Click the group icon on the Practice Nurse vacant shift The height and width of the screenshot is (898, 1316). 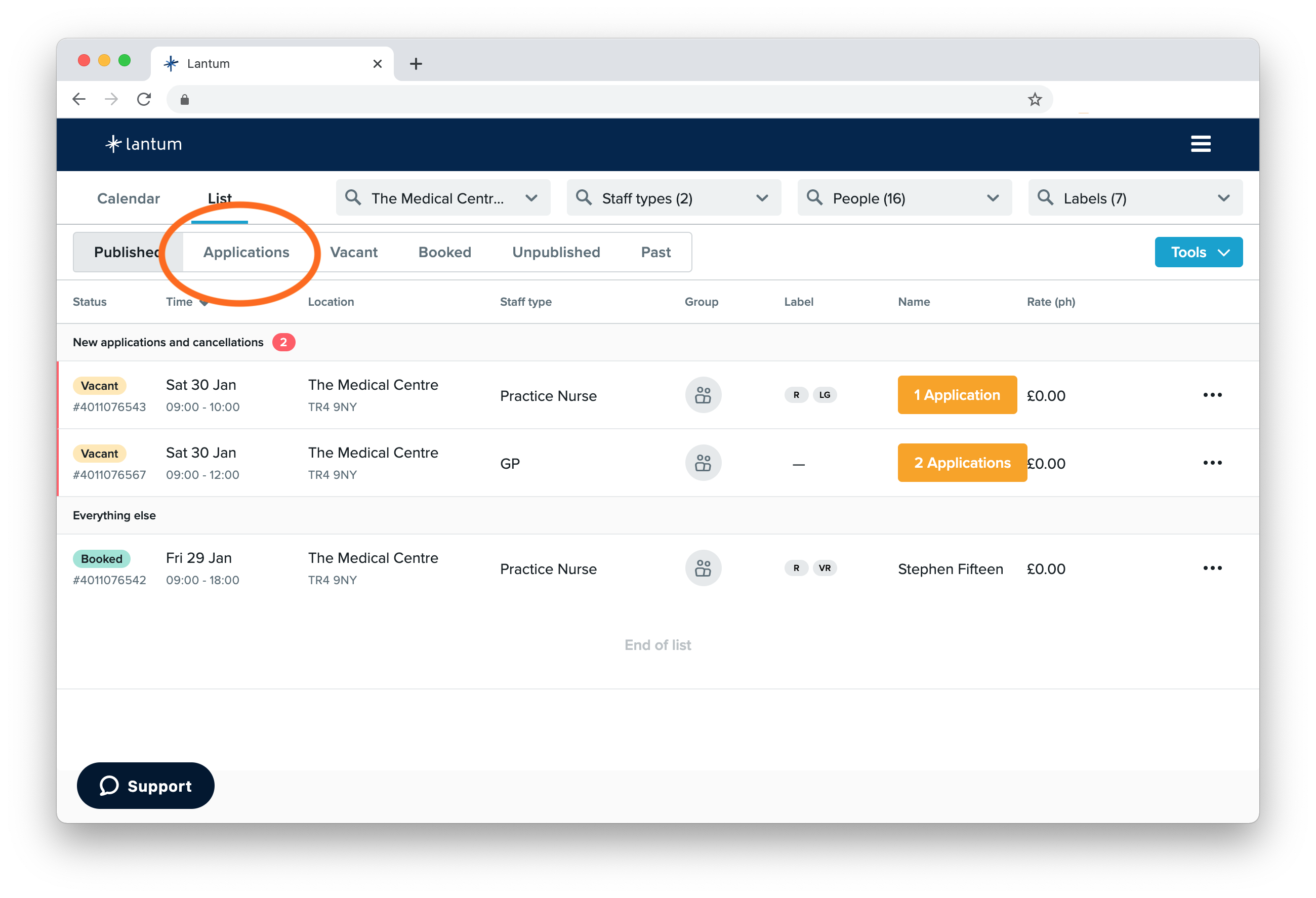pyautogui.click(x=703, y=395)
